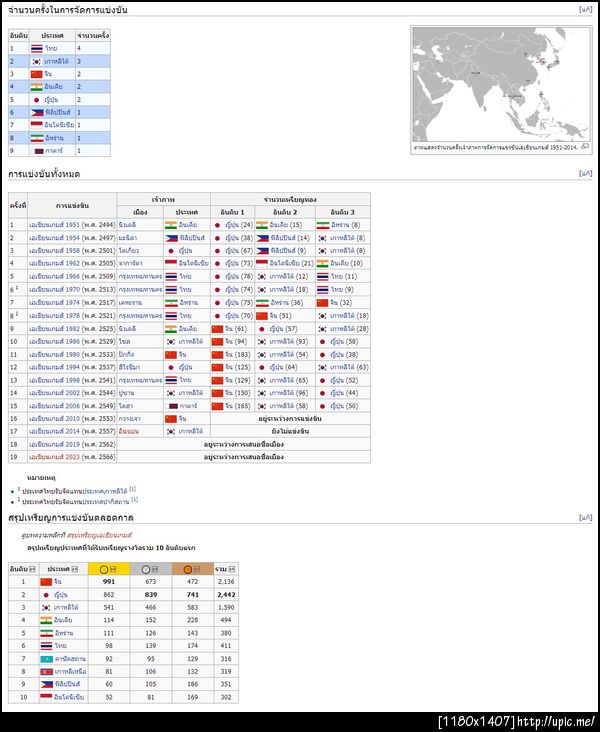This screenshot has height=732, width=600.
Task: Click the เจ้าภาพ column group header
Action: tap(163, 199)
